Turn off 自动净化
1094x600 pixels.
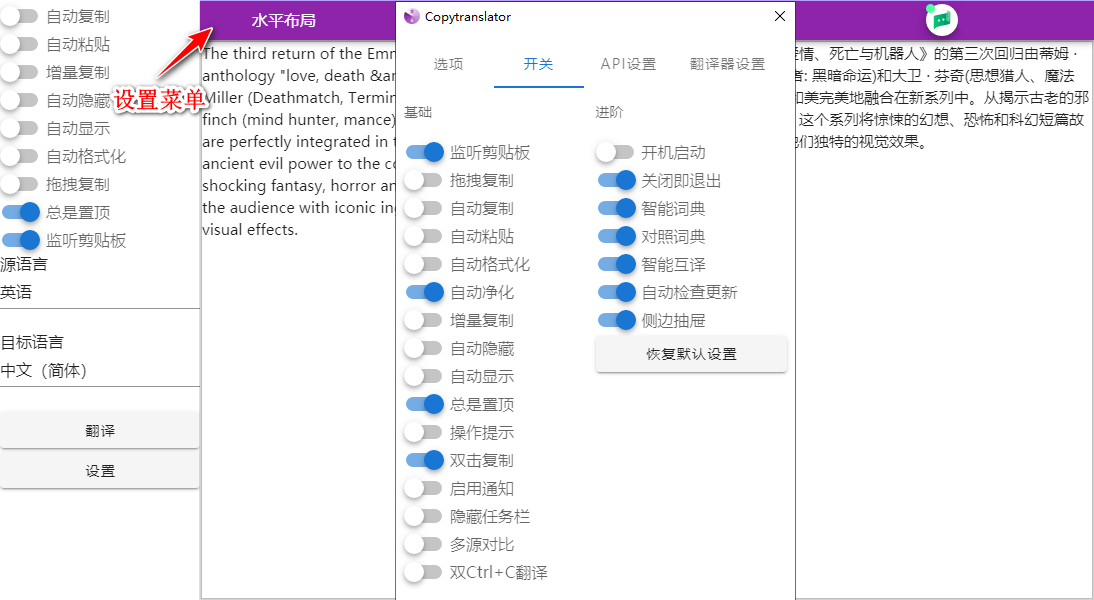coord(425,292)
